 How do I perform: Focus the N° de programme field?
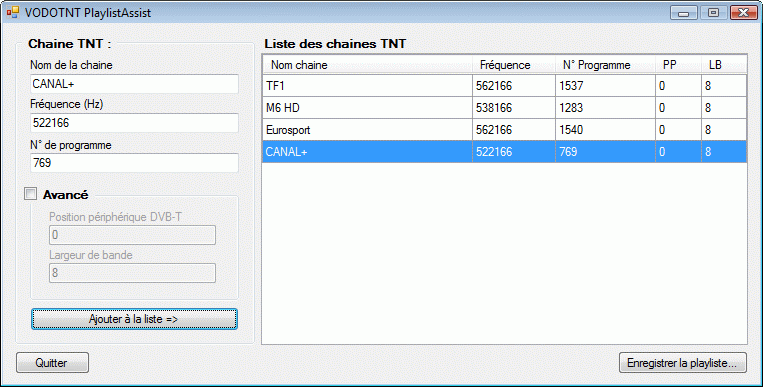[134, 163]
